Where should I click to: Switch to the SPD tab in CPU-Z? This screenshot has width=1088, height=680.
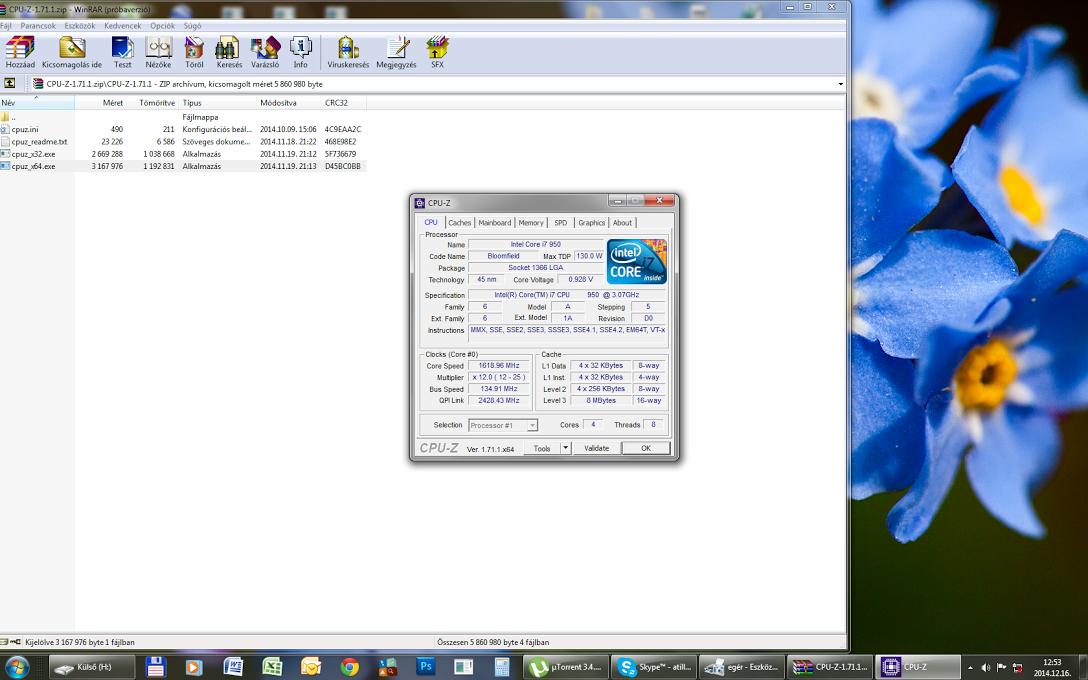tap(561, 223)
